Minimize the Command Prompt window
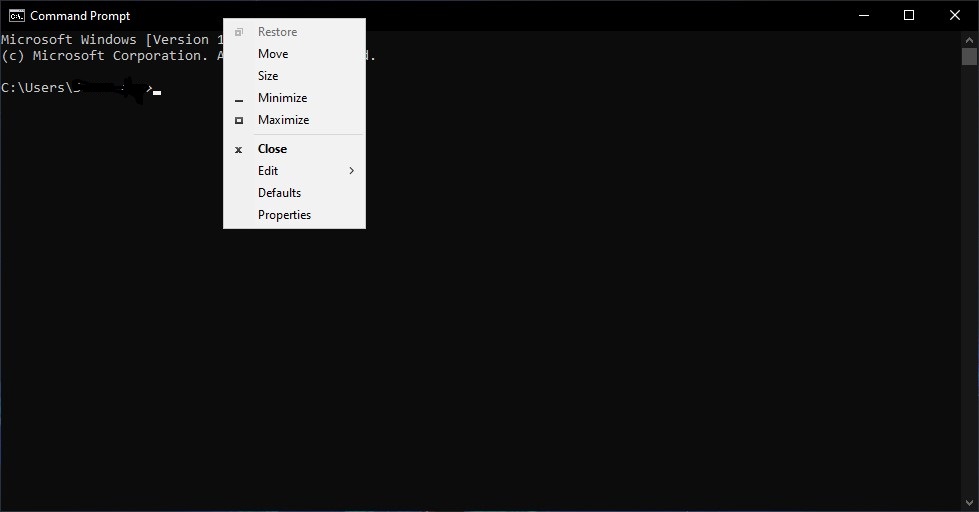 tap(864, 16)
